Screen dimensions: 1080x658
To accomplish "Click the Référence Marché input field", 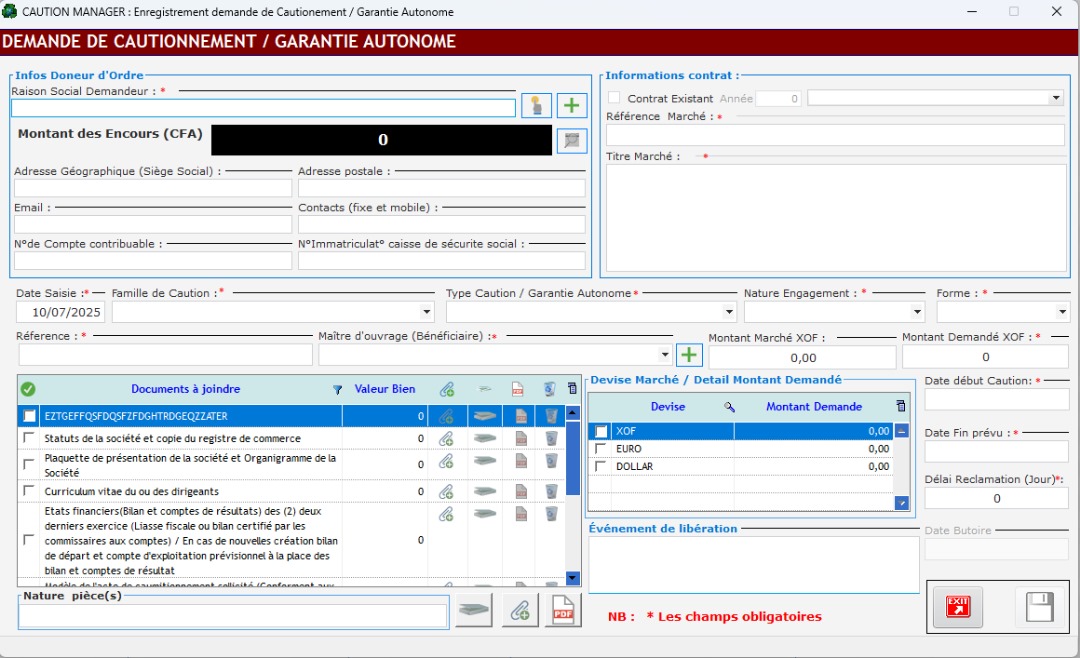I will coord(835,135).
